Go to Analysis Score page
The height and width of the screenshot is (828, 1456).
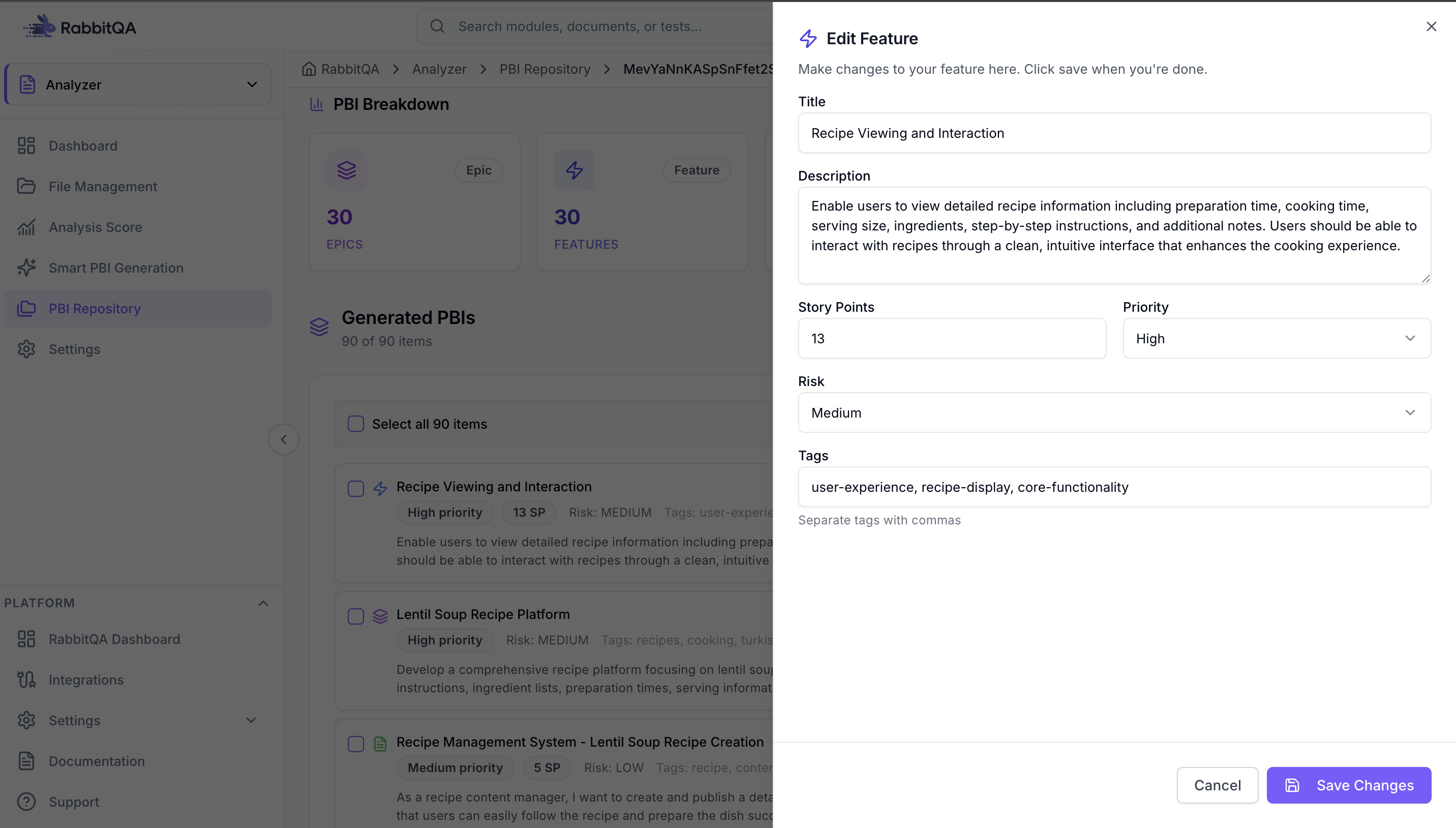point(138,227)
